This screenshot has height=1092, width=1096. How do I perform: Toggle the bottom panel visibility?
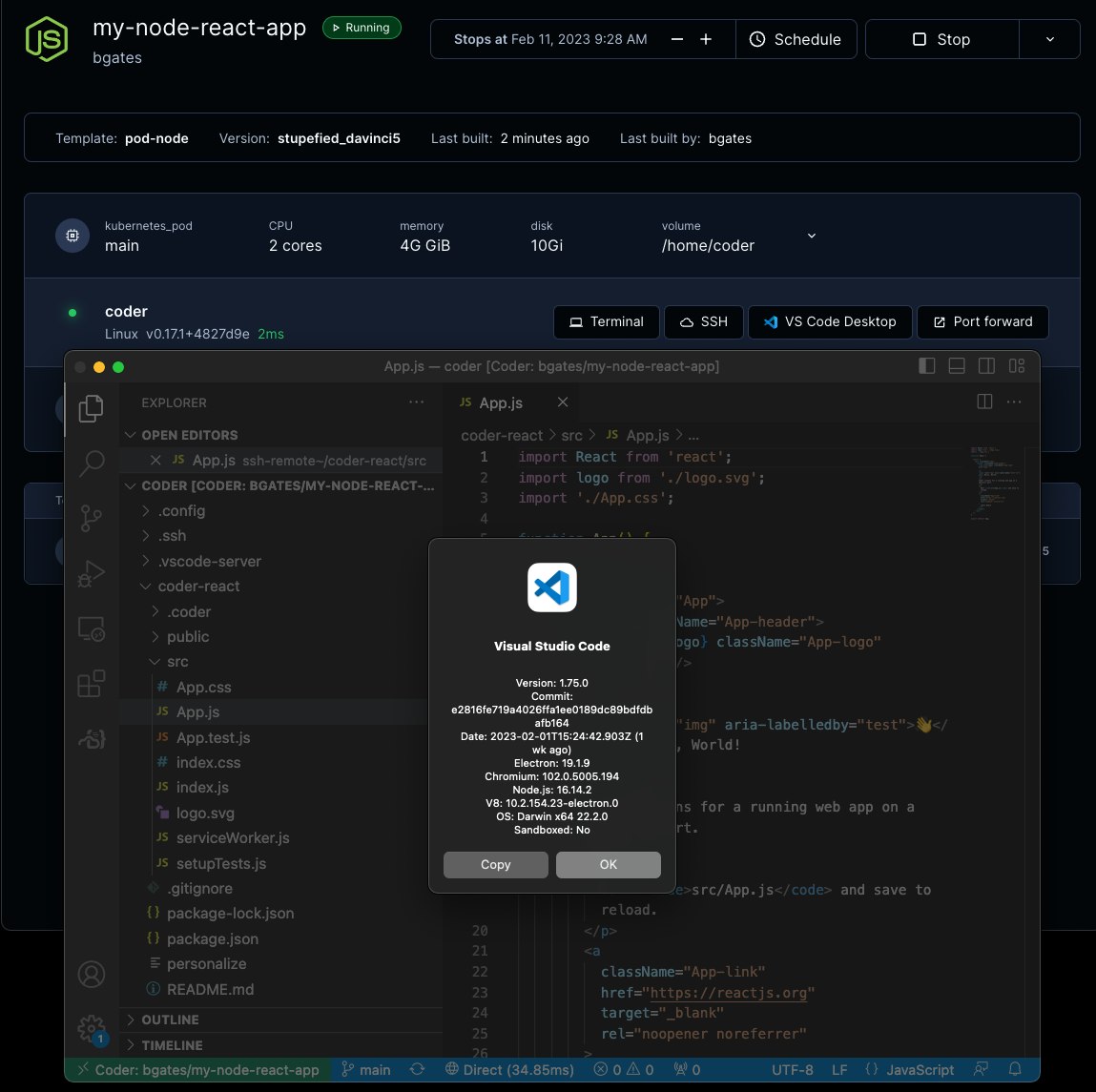tap(956, 365)
